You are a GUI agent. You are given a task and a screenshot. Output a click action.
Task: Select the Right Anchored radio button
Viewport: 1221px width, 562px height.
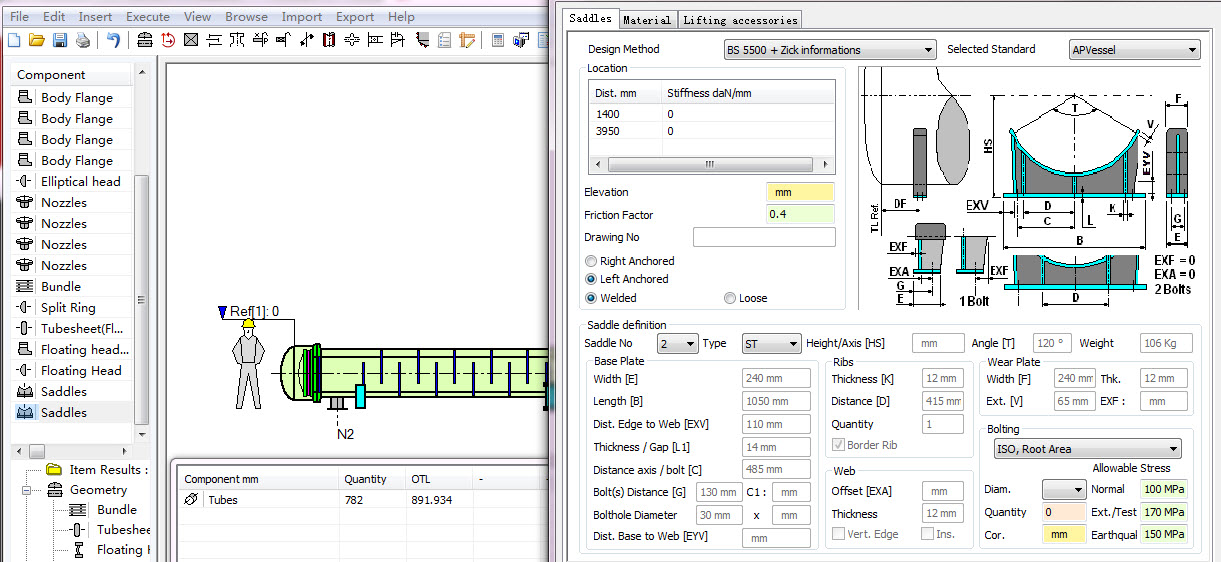pos(591,261)
